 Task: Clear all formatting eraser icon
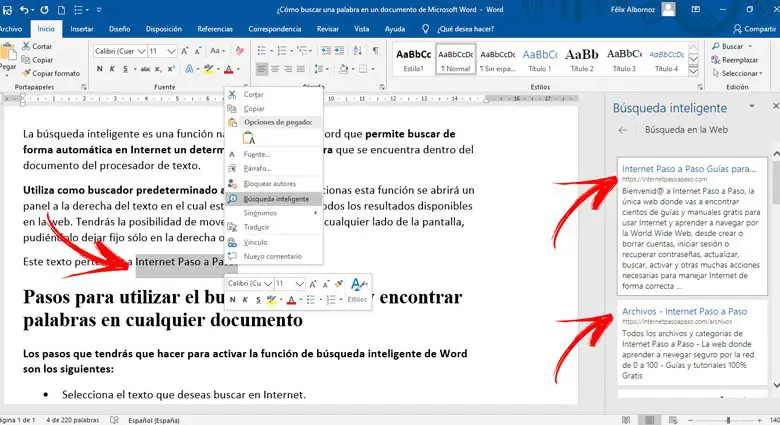(240, 51)
